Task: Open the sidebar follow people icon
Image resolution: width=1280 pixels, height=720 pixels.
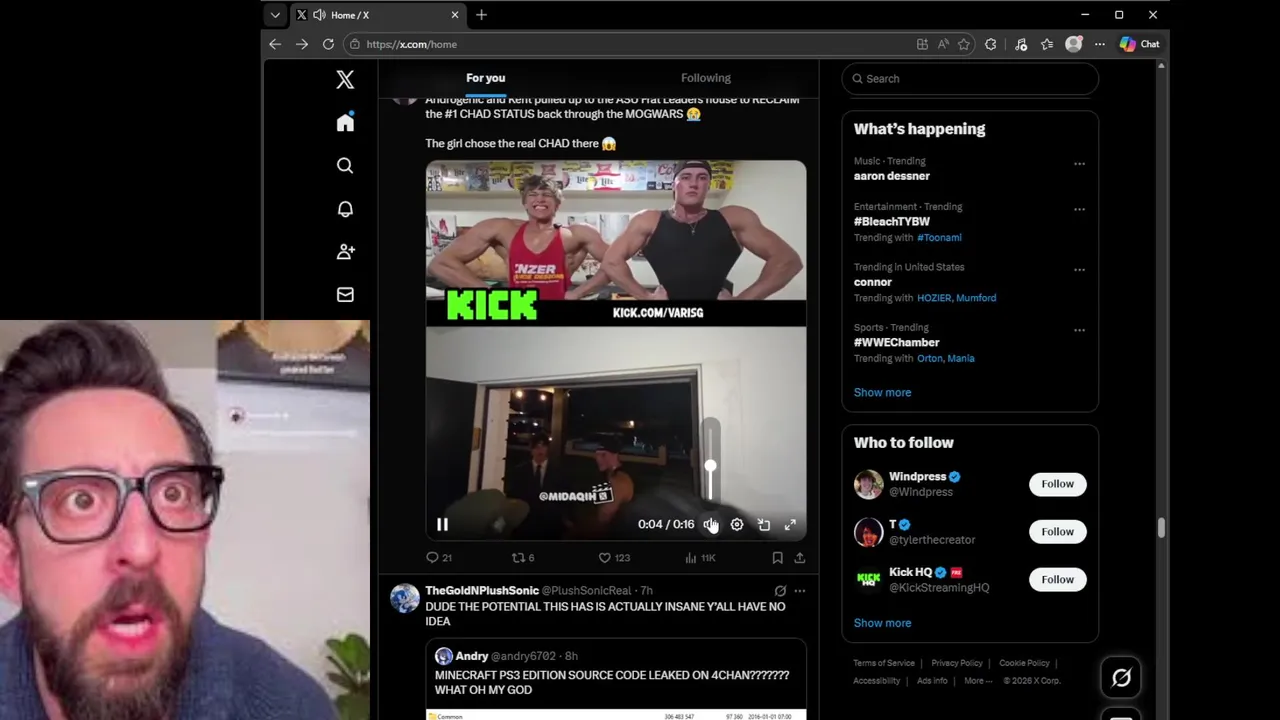Action: (x=345, y=252)
